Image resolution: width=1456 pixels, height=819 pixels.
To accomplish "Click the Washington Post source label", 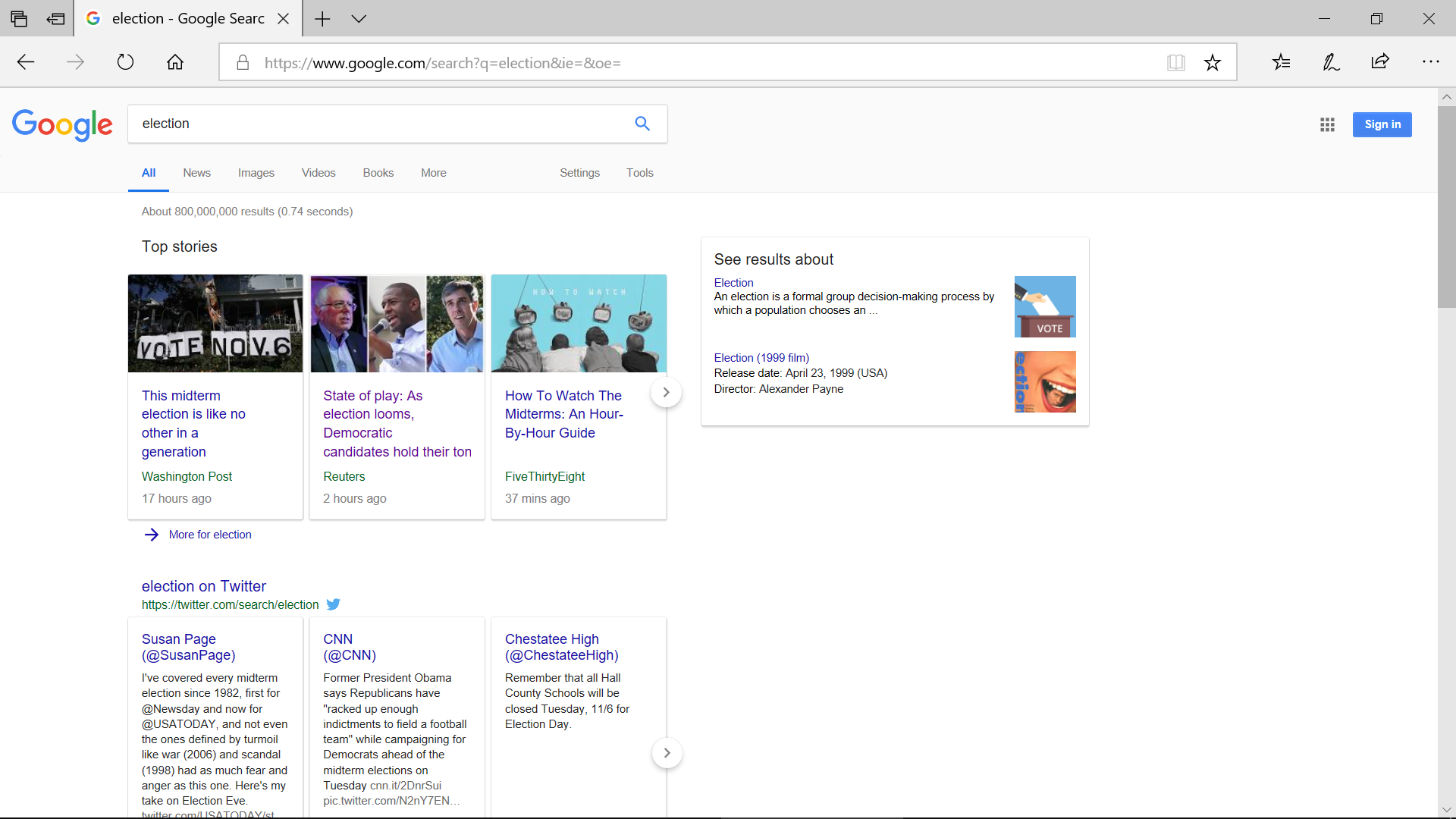I will (x=187, y=476).
